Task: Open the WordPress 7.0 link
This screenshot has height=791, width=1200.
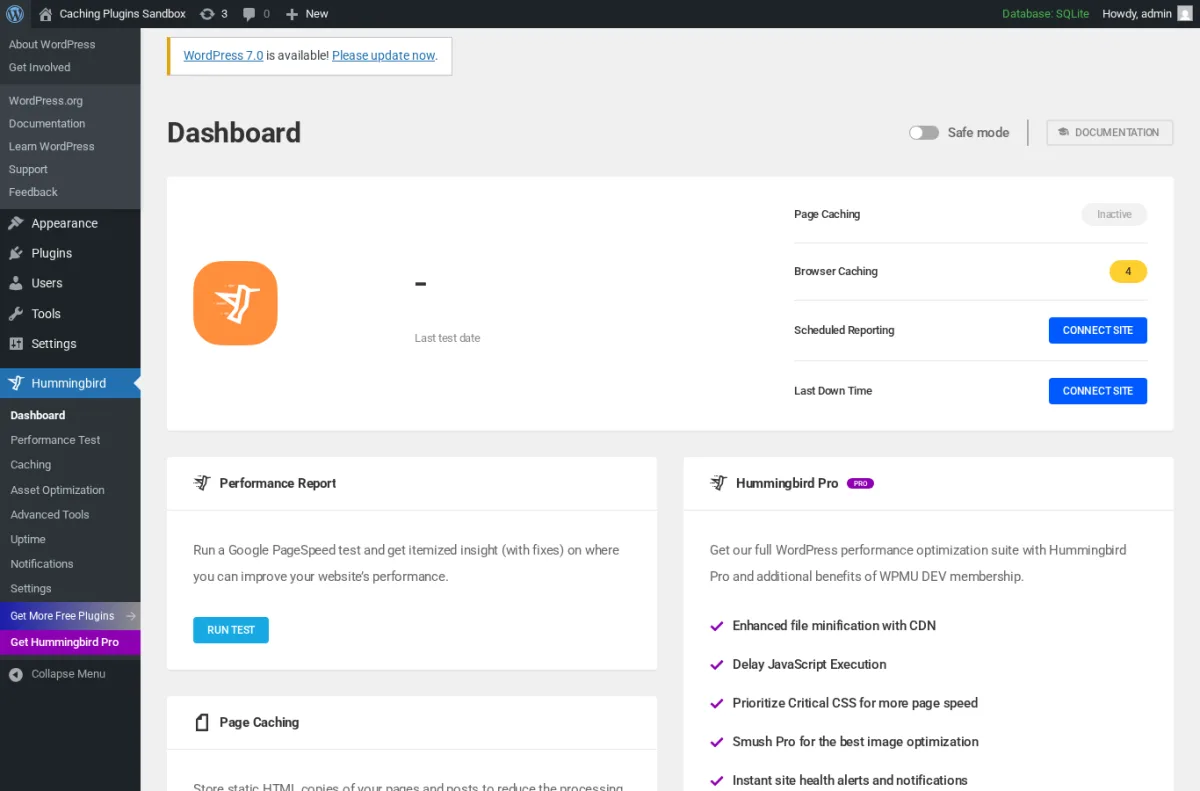Action: pyautogui.click(x=223, y=56)
